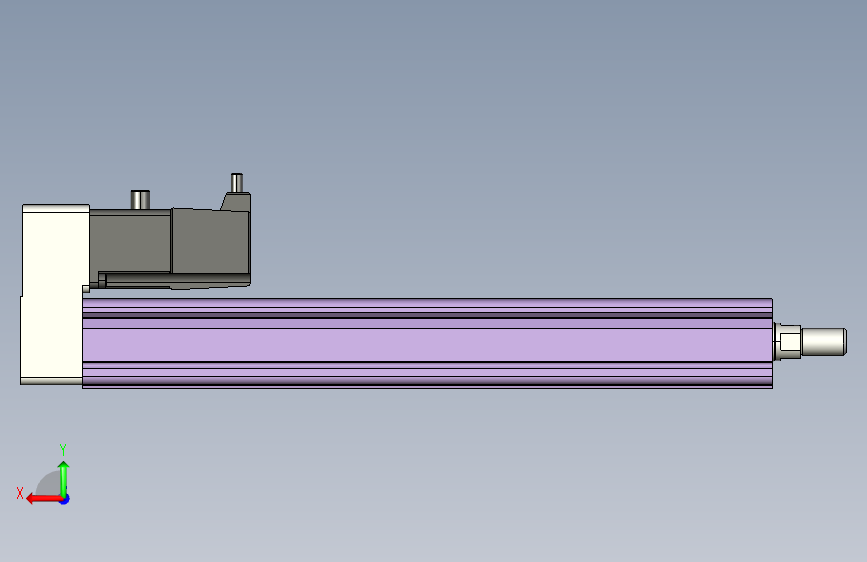Click the red X axis arrow
Screen dimensions: 867x562
click(44, 499)
